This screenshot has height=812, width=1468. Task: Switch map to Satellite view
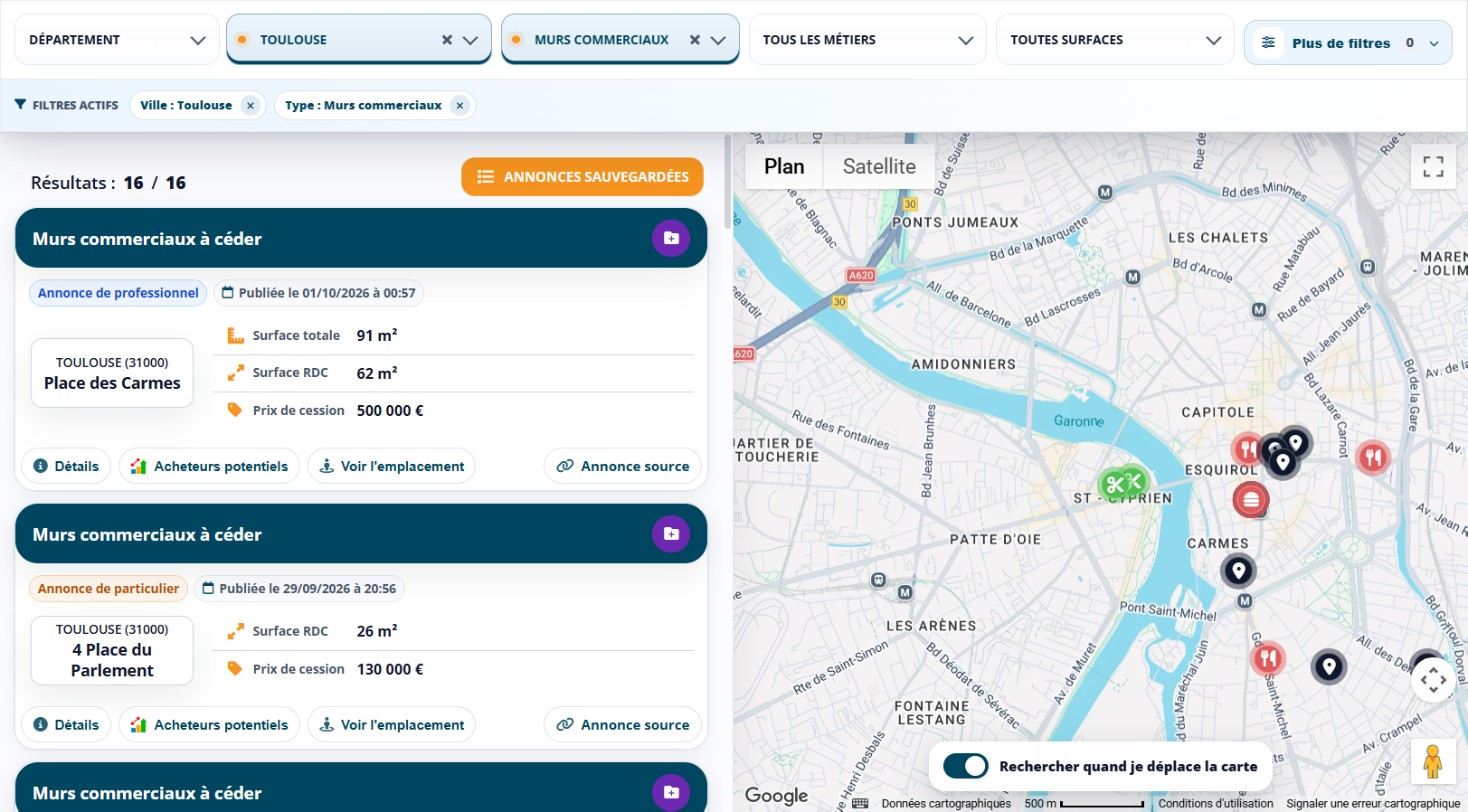(x=879, y=167)
